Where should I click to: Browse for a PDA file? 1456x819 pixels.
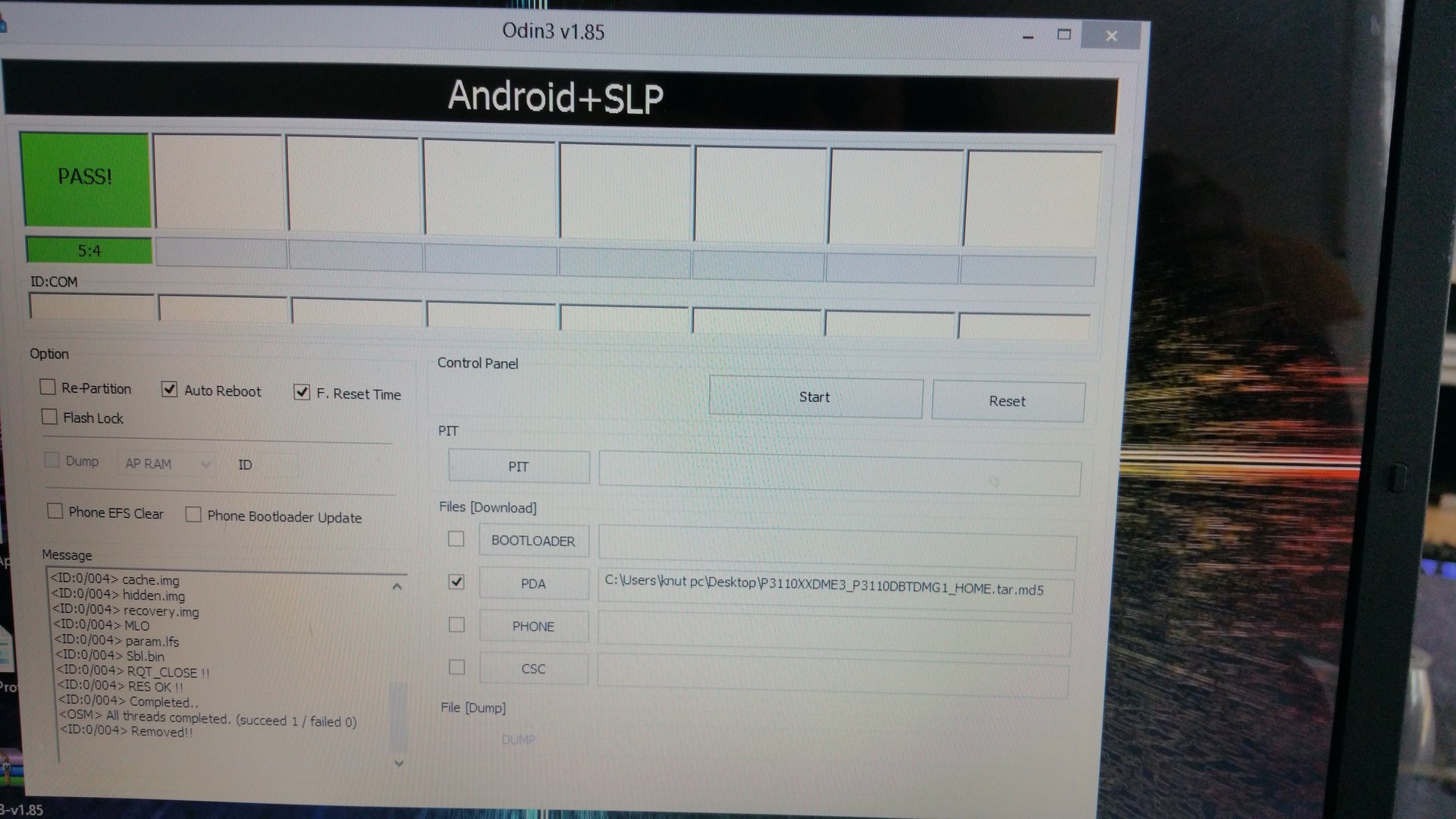tap(533, 584)
